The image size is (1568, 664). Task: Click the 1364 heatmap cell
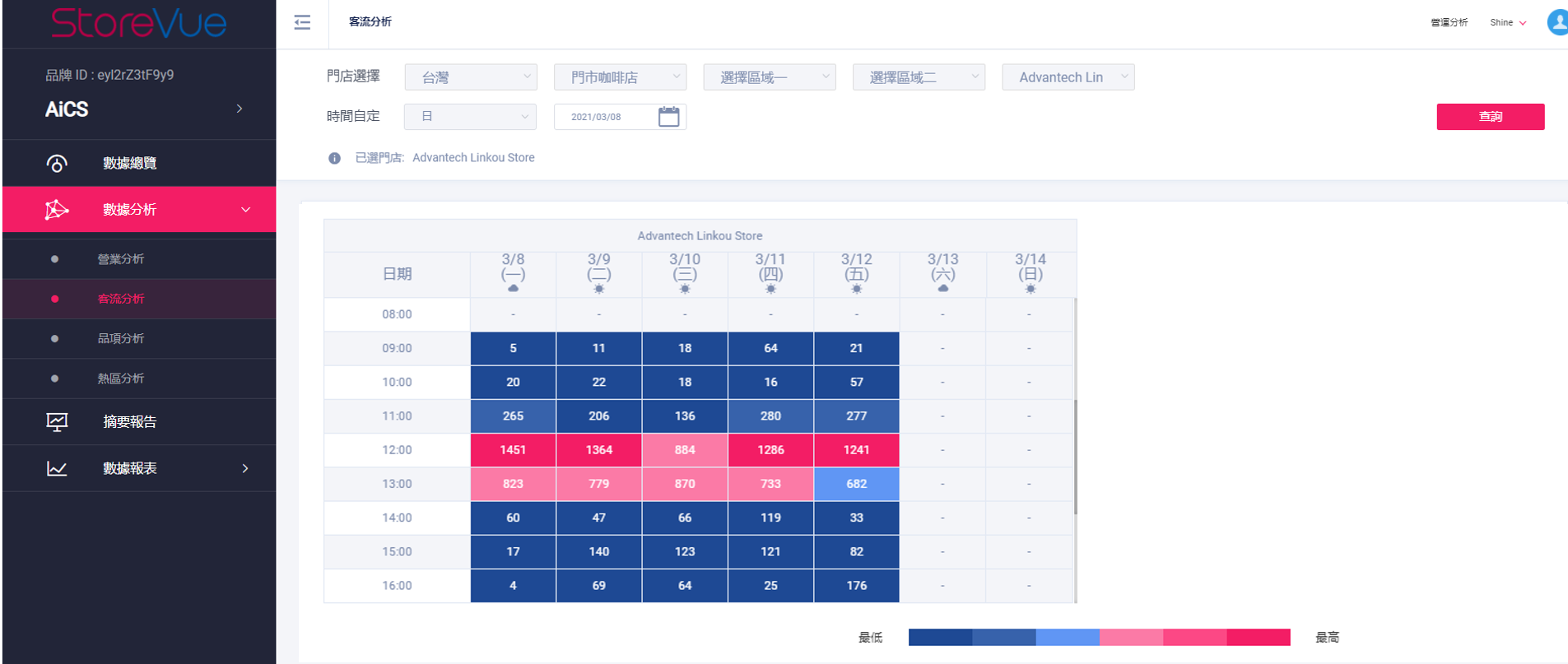[x=599, y=450]
